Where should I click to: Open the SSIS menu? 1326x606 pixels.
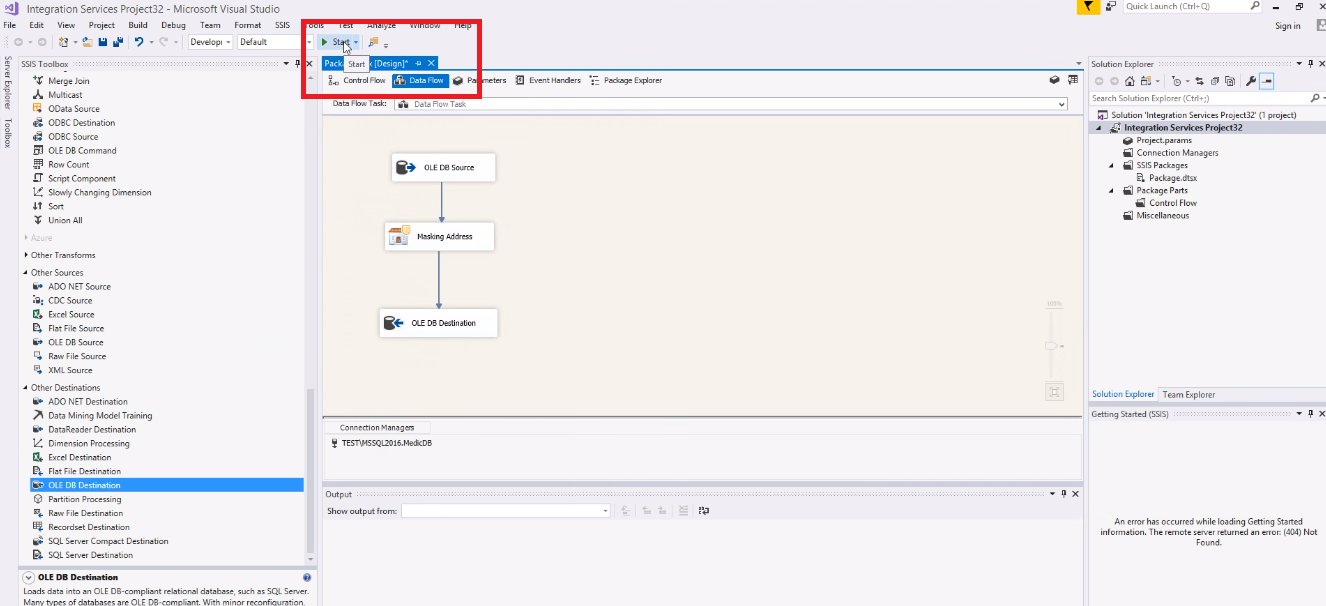(283, 25)
